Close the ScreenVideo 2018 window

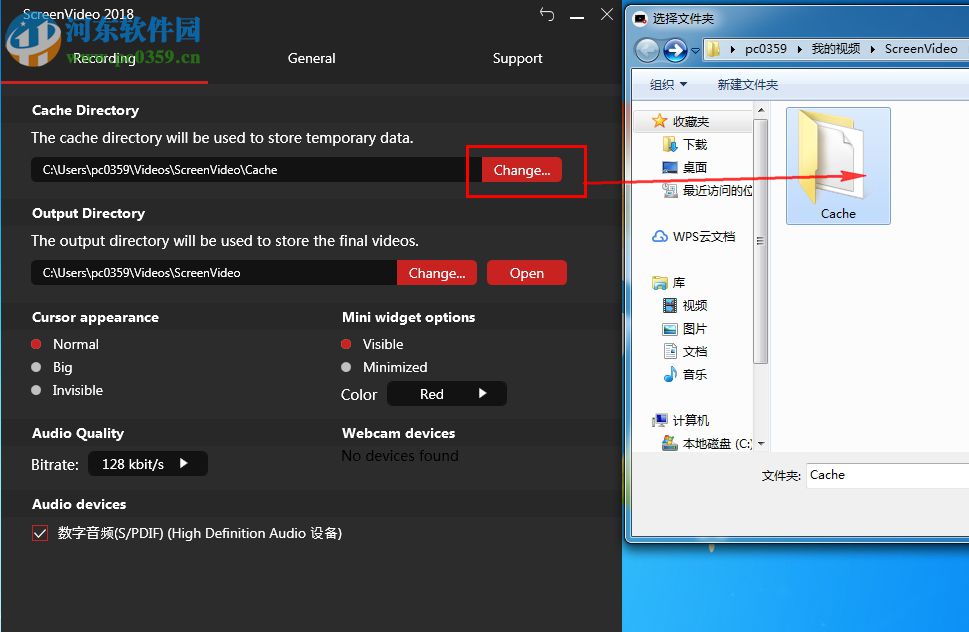click(x=607, y=14)
